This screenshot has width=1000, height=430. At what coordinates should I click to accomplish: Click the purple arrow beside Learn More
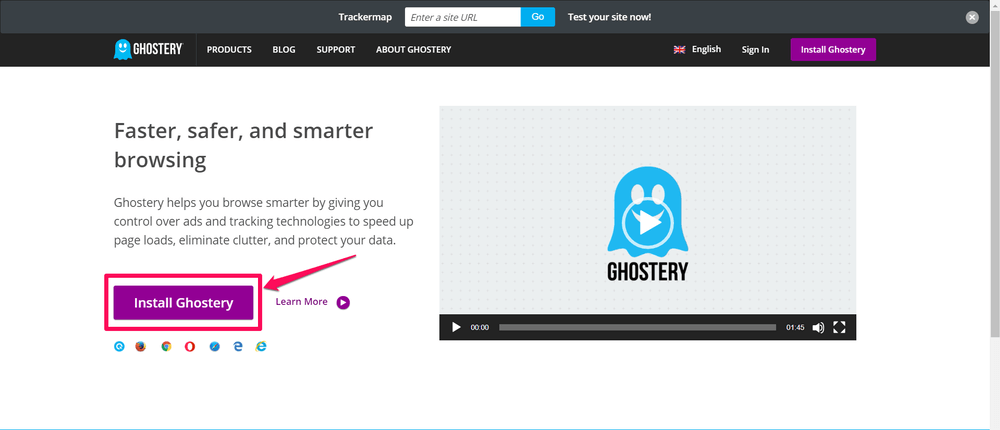pyautogui.click(x=344, y=302)
